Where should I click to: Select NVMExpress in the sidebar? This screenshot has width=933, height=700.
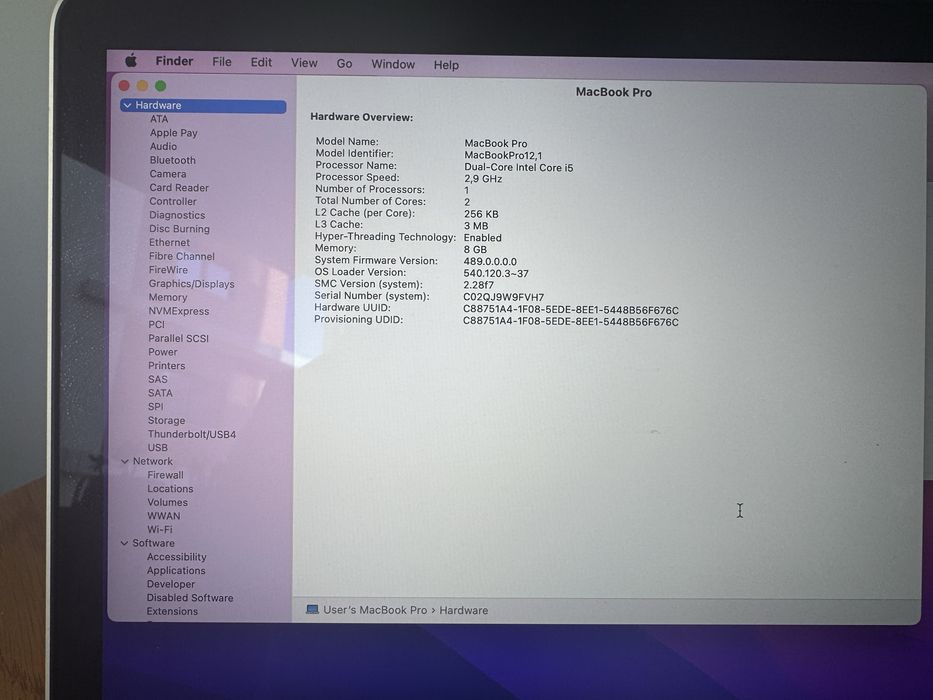[179, 311]
